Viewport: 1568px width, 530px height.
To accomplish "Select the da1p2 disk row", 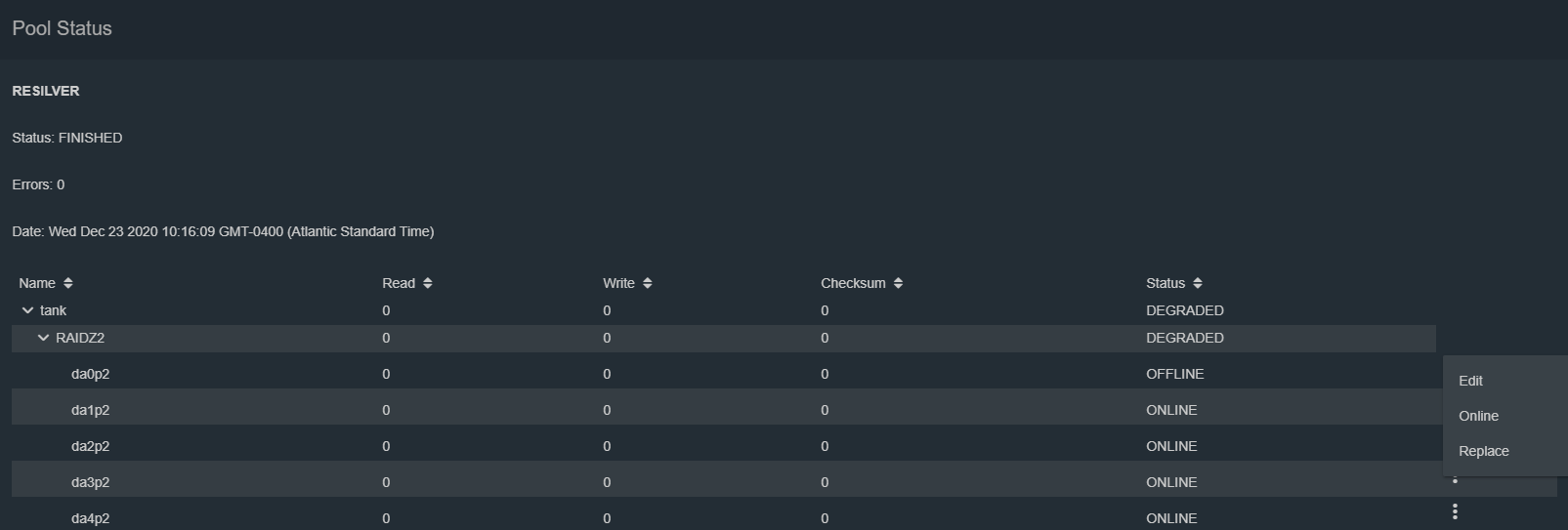I will 724,410.
